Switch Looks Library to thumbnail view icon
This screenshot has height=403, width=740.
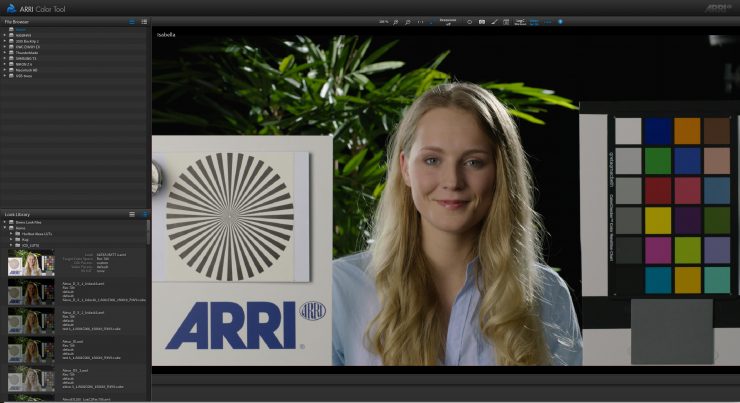[144, 214]
